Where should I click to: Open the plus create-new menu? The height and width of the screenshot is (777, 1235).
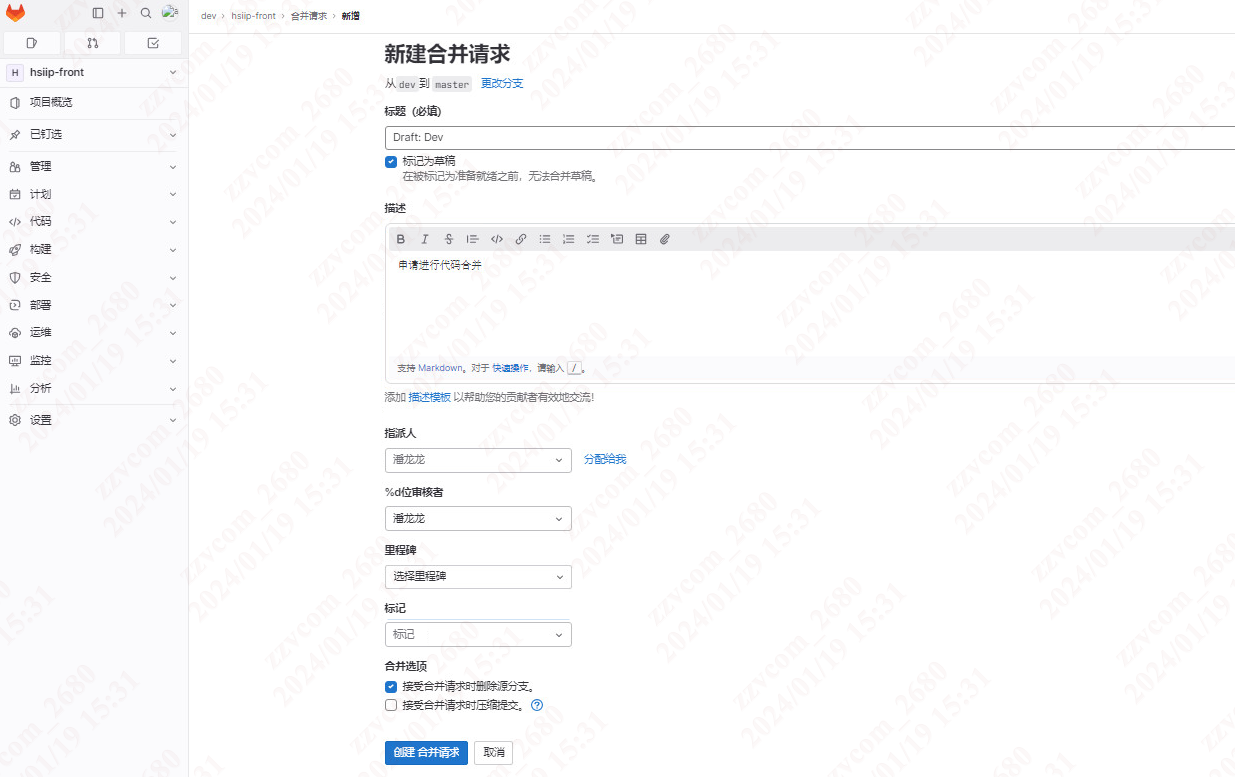click(122, 13)
